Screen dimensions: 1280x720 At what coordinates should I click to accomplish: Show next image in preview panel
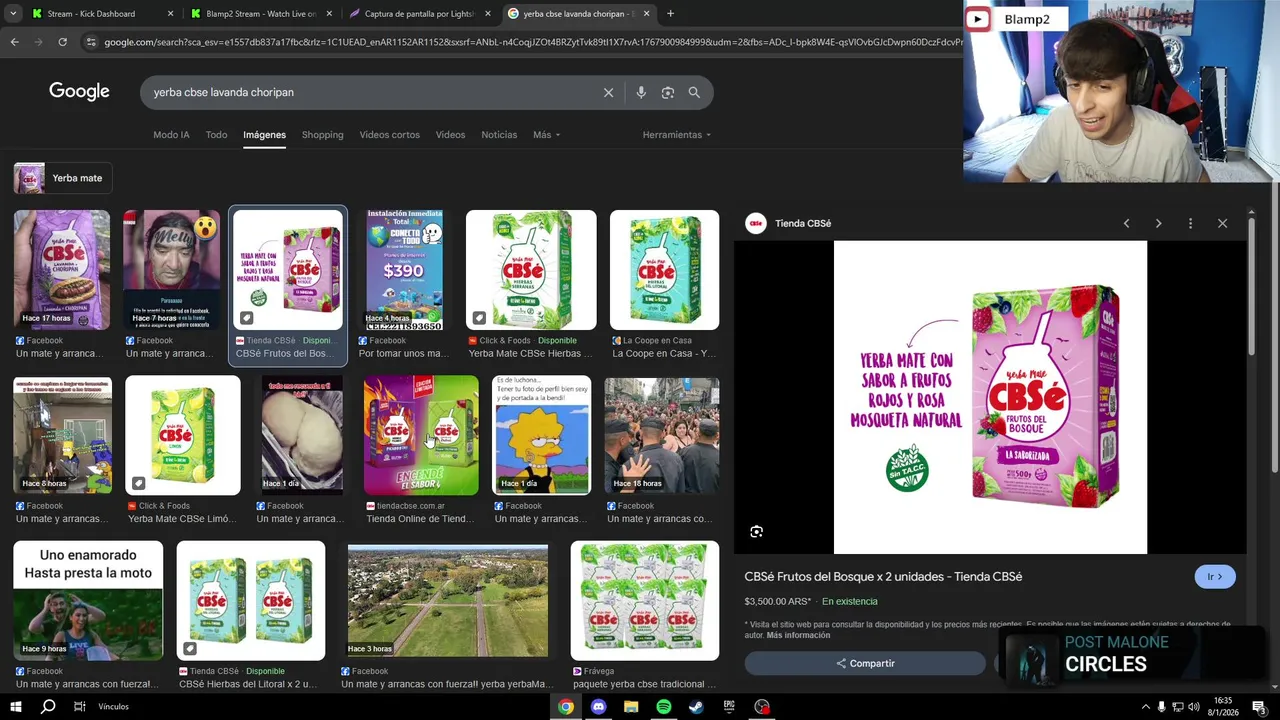[x=1158, y=223]
